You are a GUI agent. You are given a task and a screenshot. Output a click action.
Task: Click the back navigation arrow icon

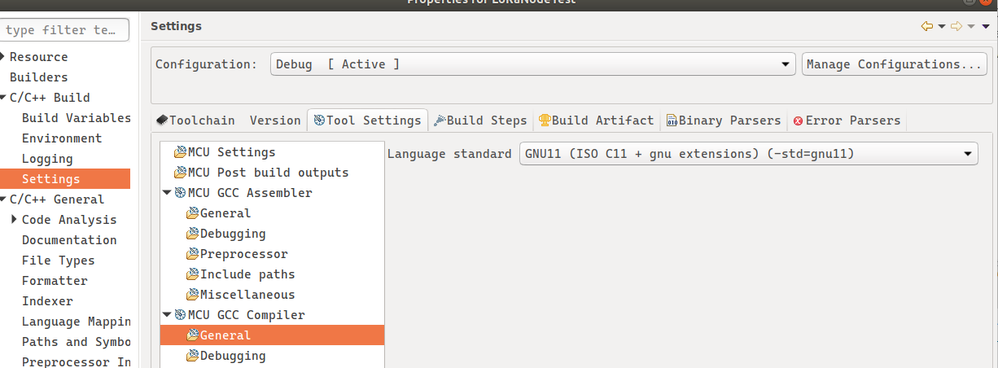pos(927,26)
